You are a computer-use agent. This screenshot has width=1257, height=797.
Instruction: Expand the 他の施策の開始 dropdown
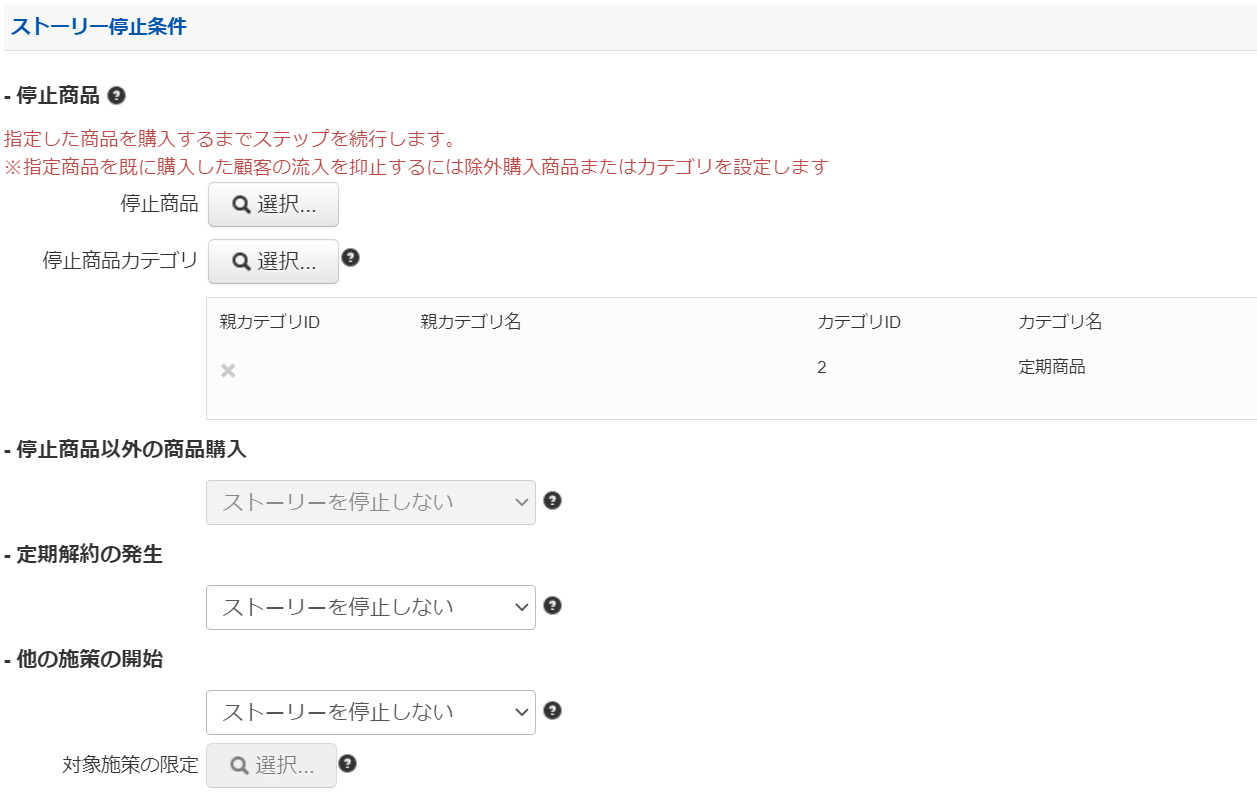[370, 712]
